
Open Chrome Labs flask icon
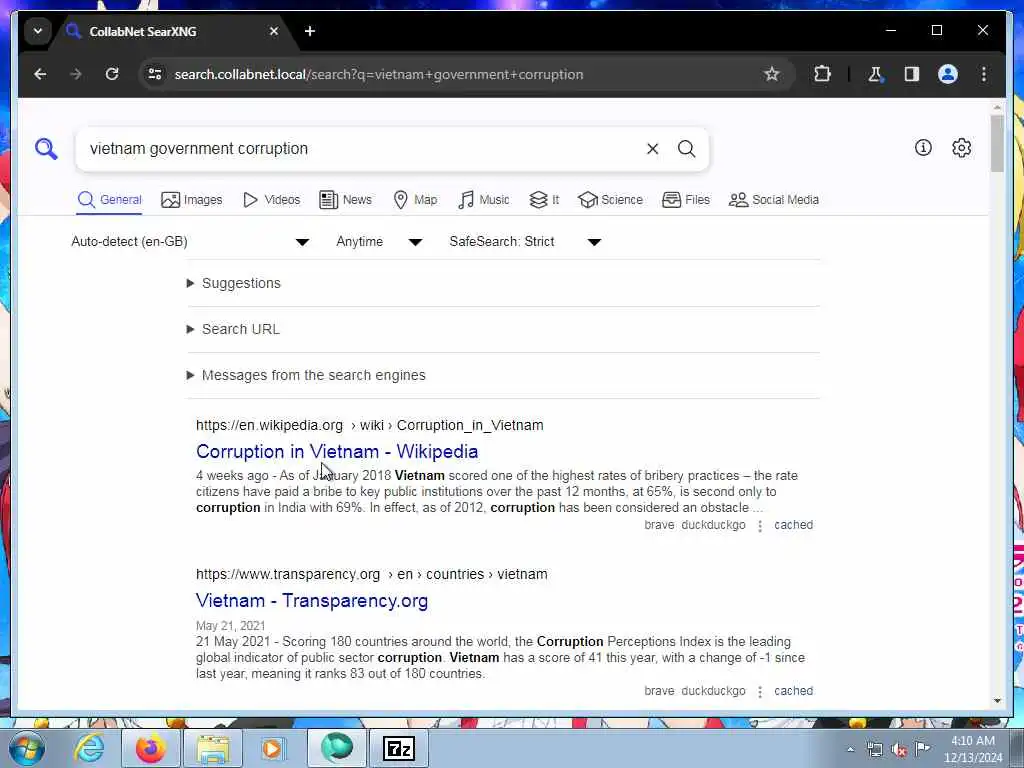pyautogui.click(x=875, y=74)
